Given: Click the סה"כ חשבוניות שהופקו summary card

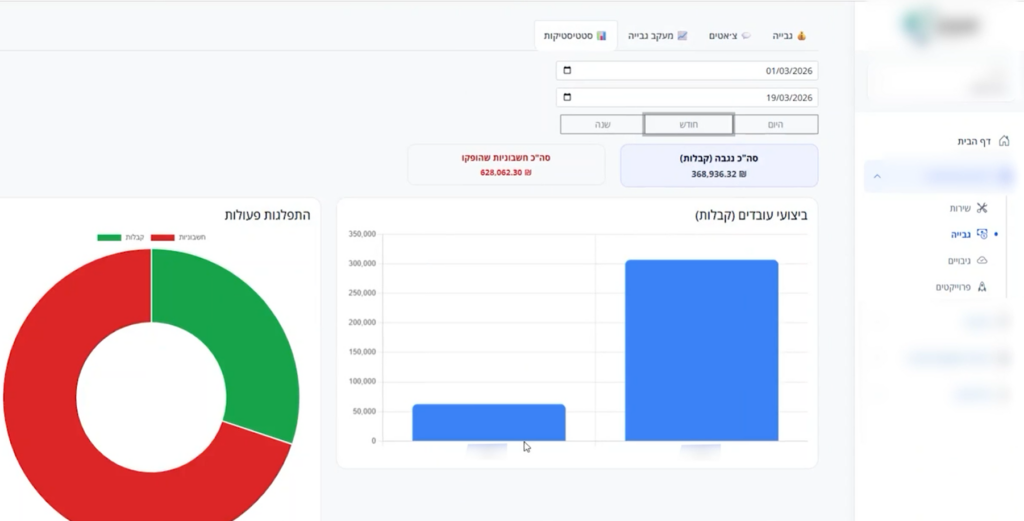Looking at the screenshot, I should pos(506,165).
